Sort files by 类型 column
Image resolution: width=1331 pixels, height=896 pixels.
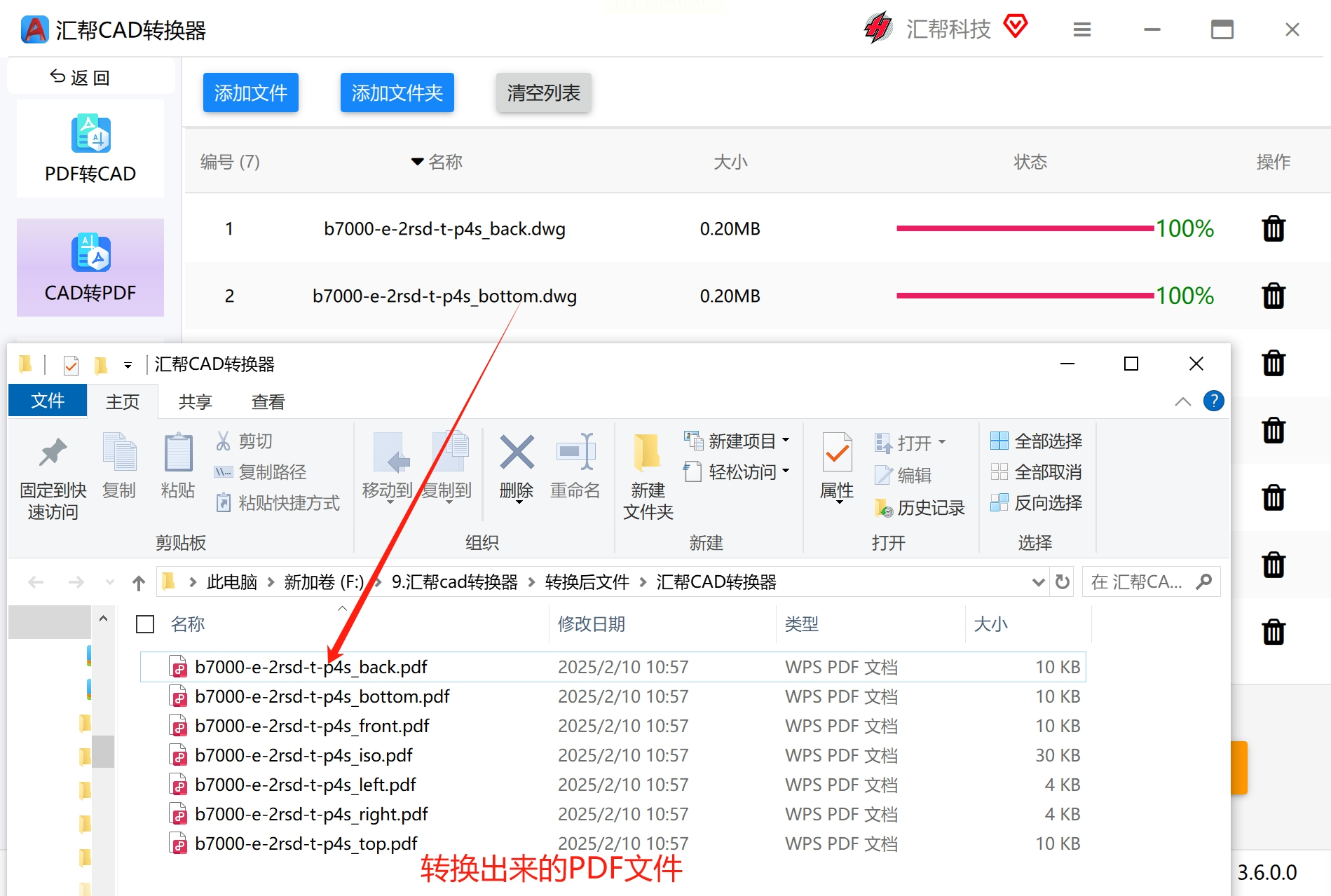pyautogui.click(x=801, y=624)
